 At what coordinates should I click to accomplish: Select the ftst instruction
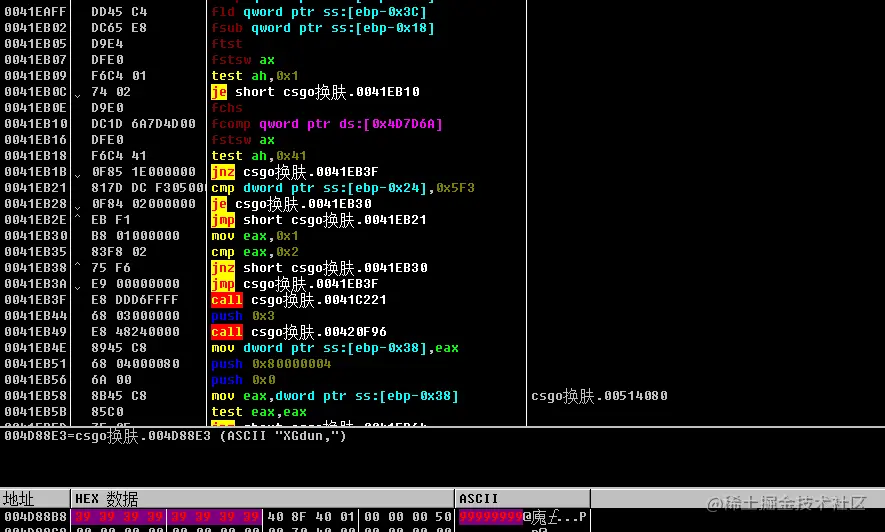coord(226,43)
